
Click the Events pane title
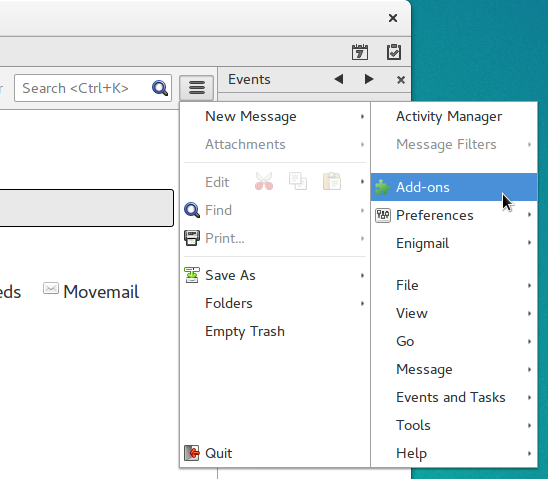(249, 79)
